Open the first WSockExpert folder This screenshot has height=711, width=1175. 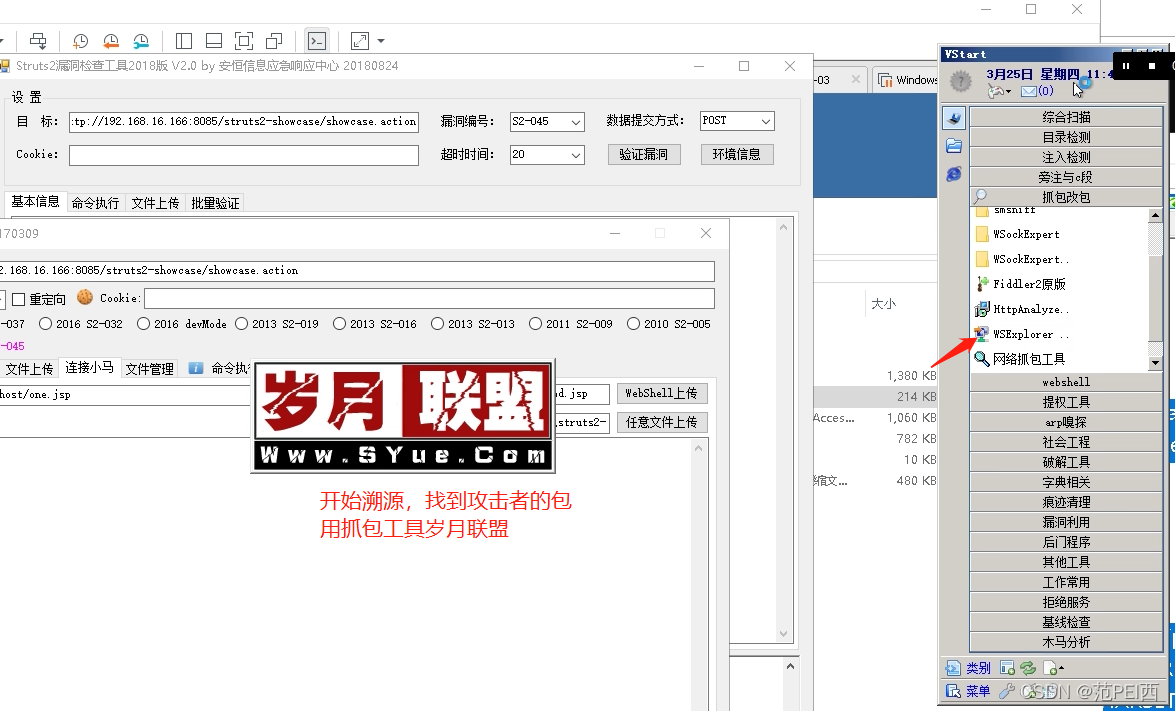pyautogui.click(x=1018, y=234)
